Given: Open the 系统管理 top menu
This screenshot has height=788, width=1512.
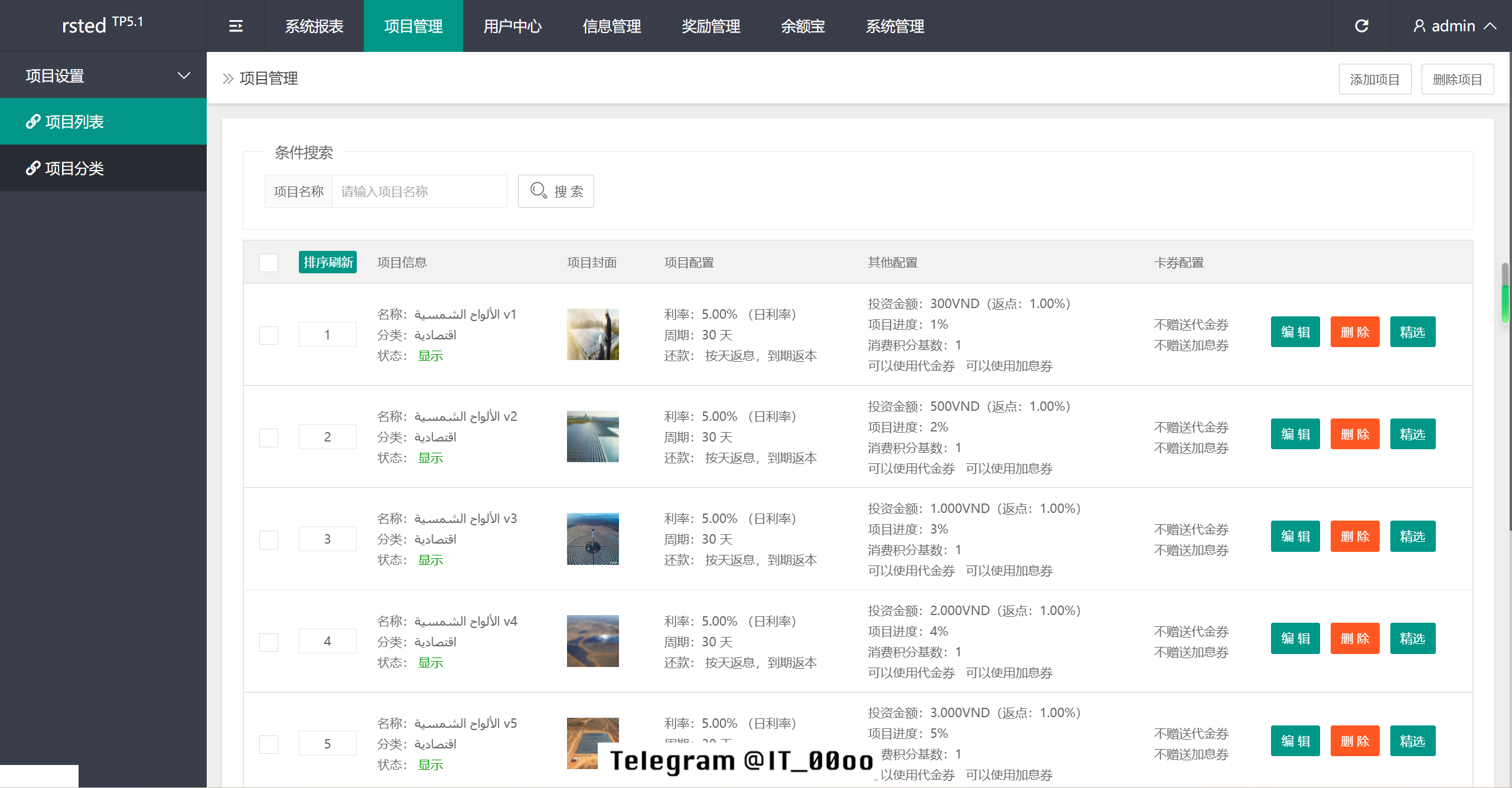Looking at the screenshot, I should click(895, 26).
